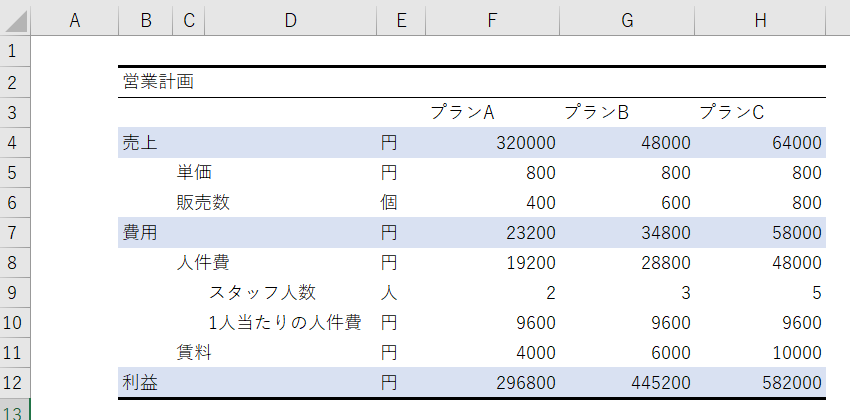This screenshot has width=850, height=420.
Task: Click the 費用 label cell
Action: (140, 232)
